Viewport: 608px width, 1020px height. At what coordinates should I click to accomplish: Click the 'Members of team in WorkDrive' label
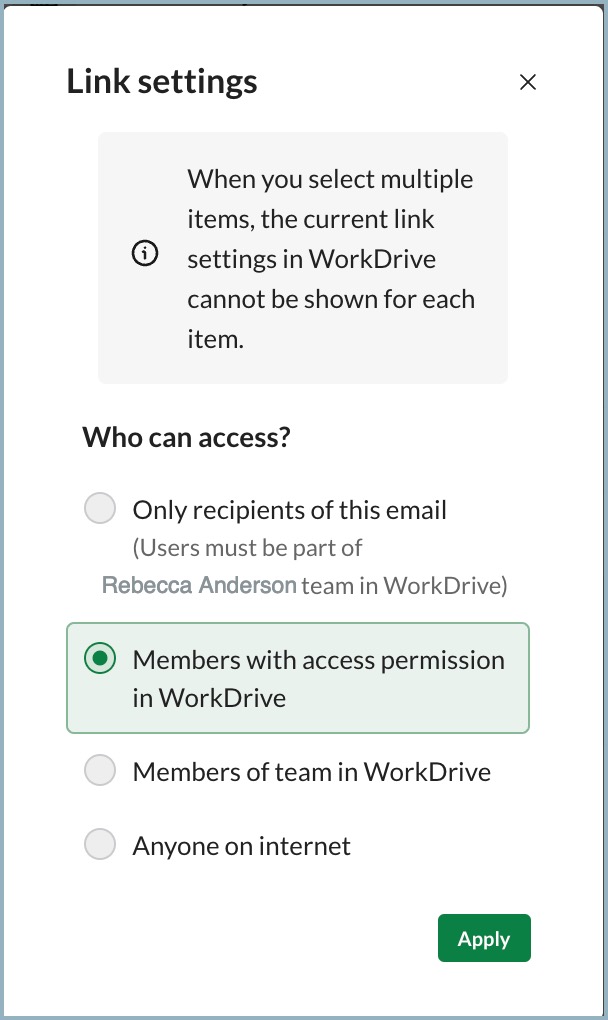pos(311,772)
